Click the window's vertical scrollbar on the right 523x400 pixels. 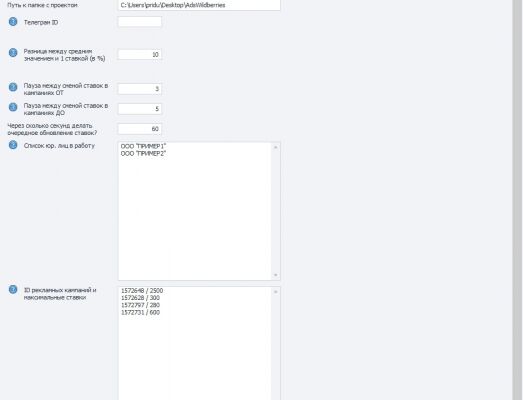click(x=517, y=200)
